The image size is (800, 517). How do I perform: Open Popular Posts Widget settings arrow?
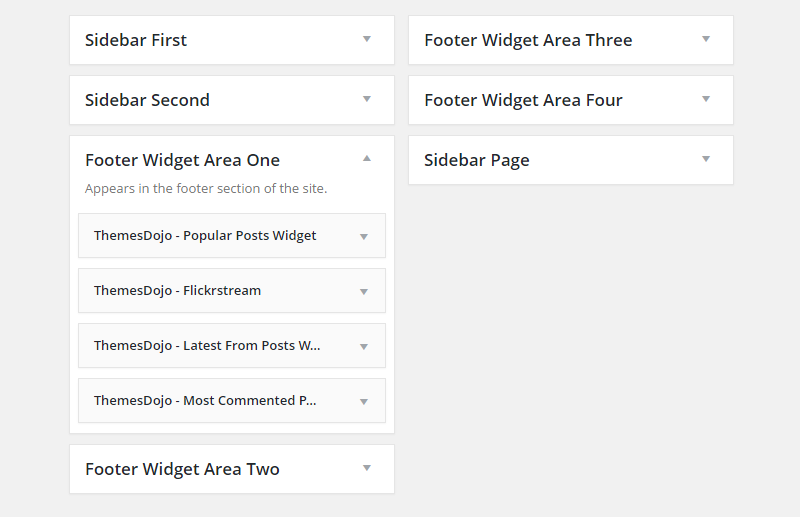(364, 237)
